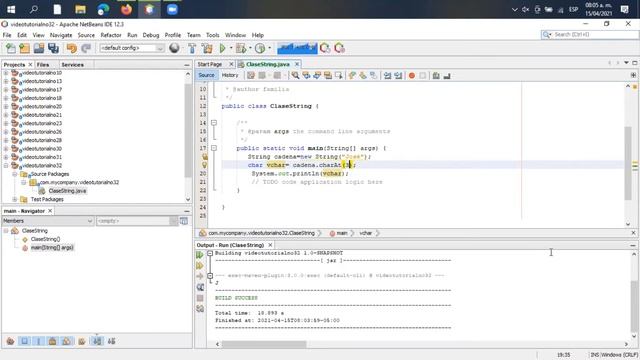The width and height of the screenshot is (640, 360).
Task: Click the Source view button
Action: point(206,75)
